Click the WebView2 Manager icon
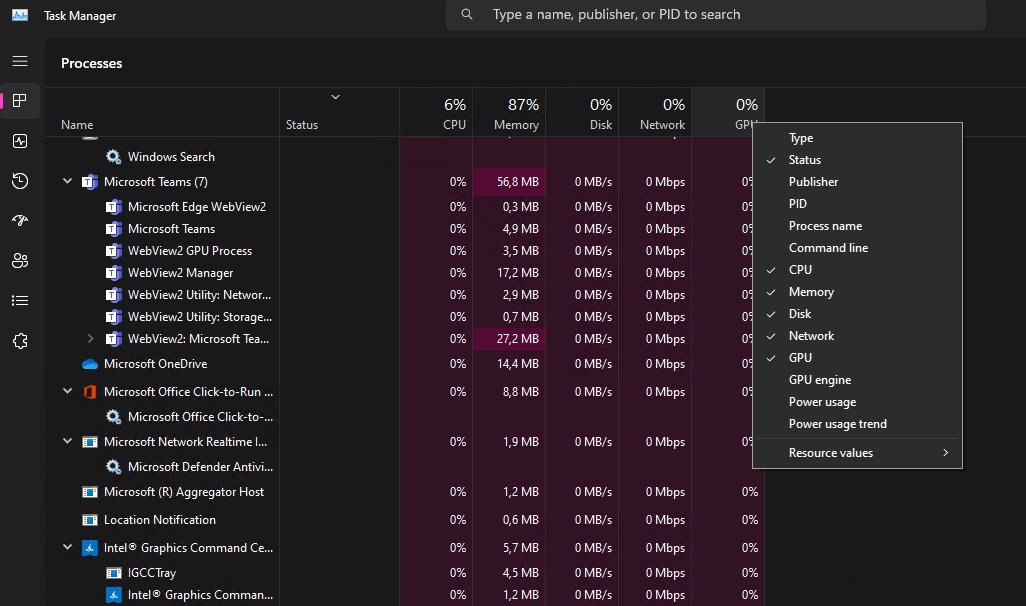1026x606 pixels. click(x=113, y=273)
